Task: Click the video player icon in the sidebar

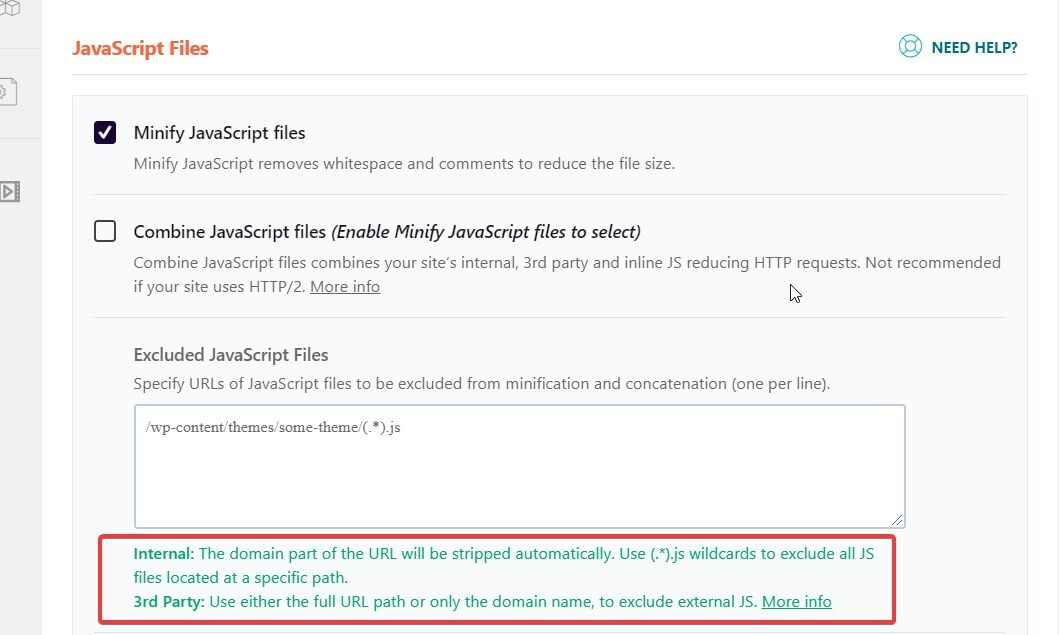Action: click(x=11, y=191)
